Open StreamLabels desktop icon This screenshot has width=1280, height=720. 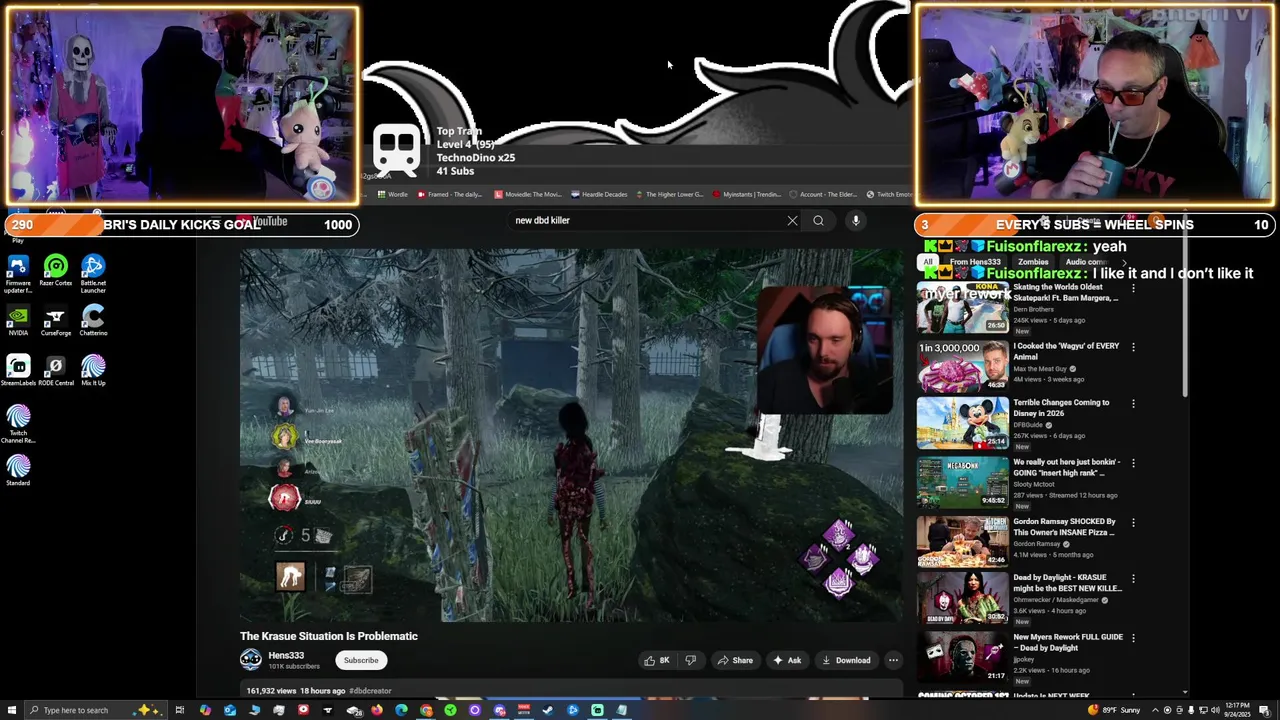[18, 371]
